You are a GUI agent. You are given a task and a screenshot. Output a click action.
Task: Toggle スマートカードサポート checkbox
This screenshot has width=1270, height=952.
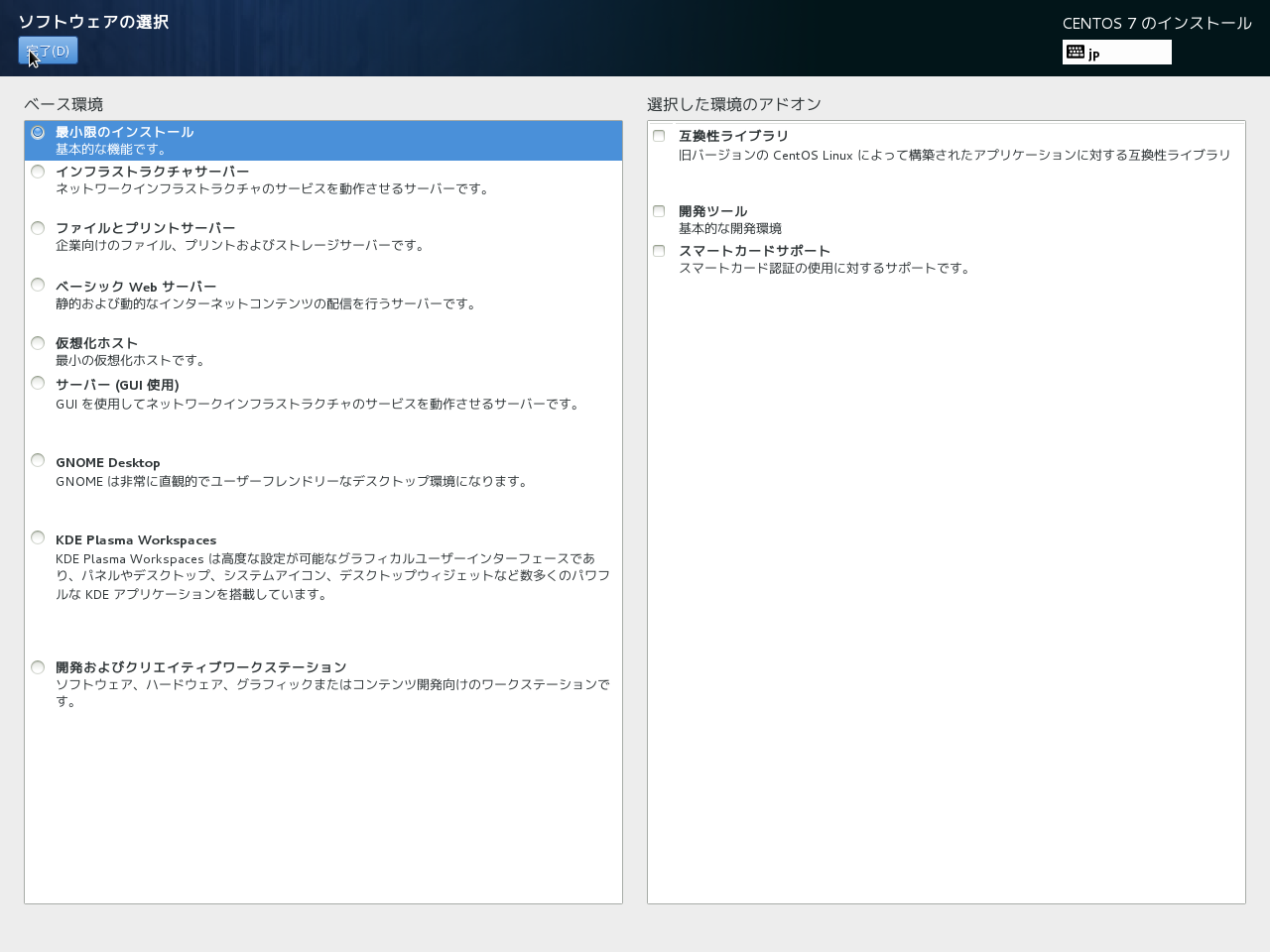click(659, 251)
